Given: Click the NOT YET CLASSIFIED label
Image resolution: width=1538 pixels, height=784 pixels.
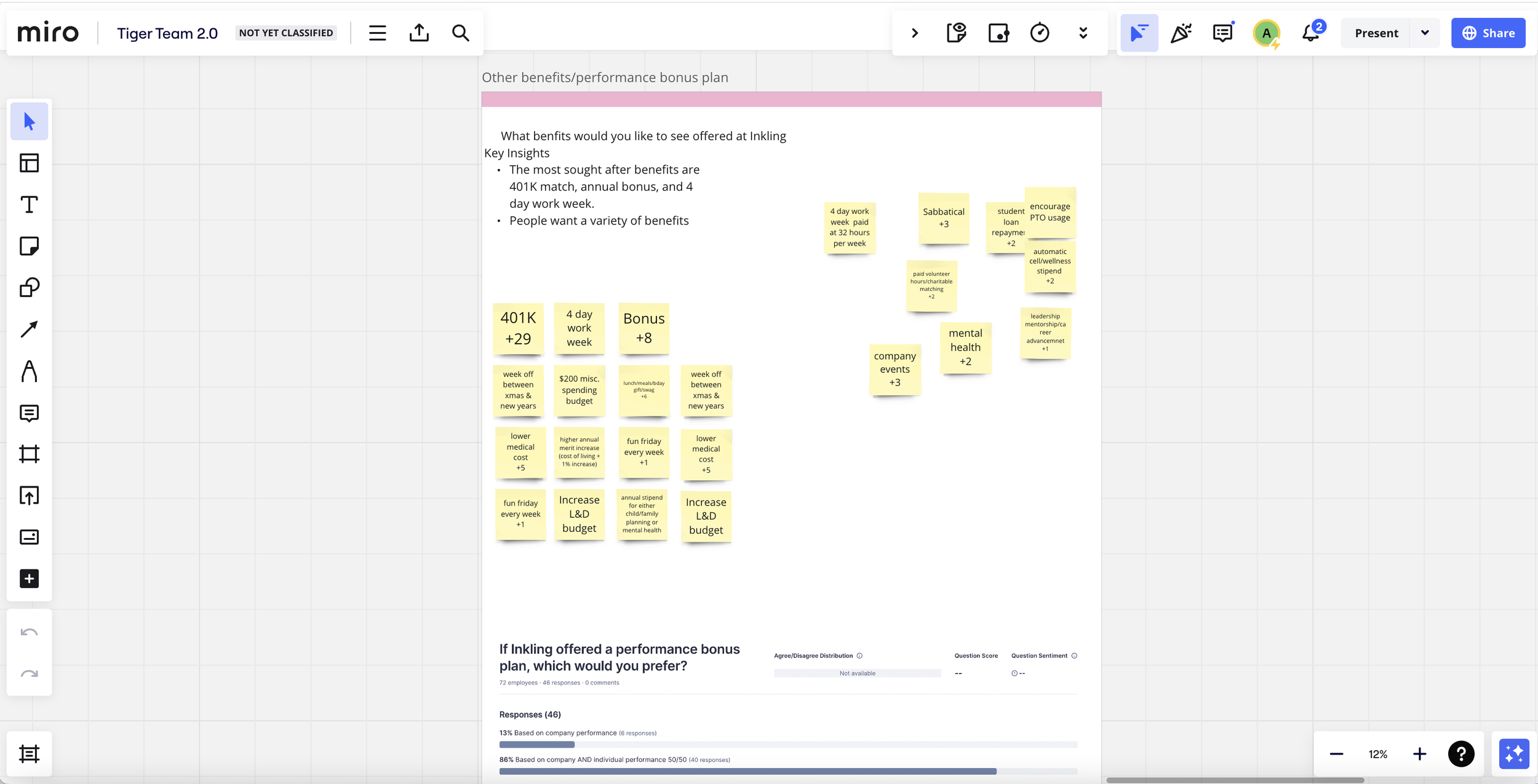Looking at the screenshot, I should point(286,33).
